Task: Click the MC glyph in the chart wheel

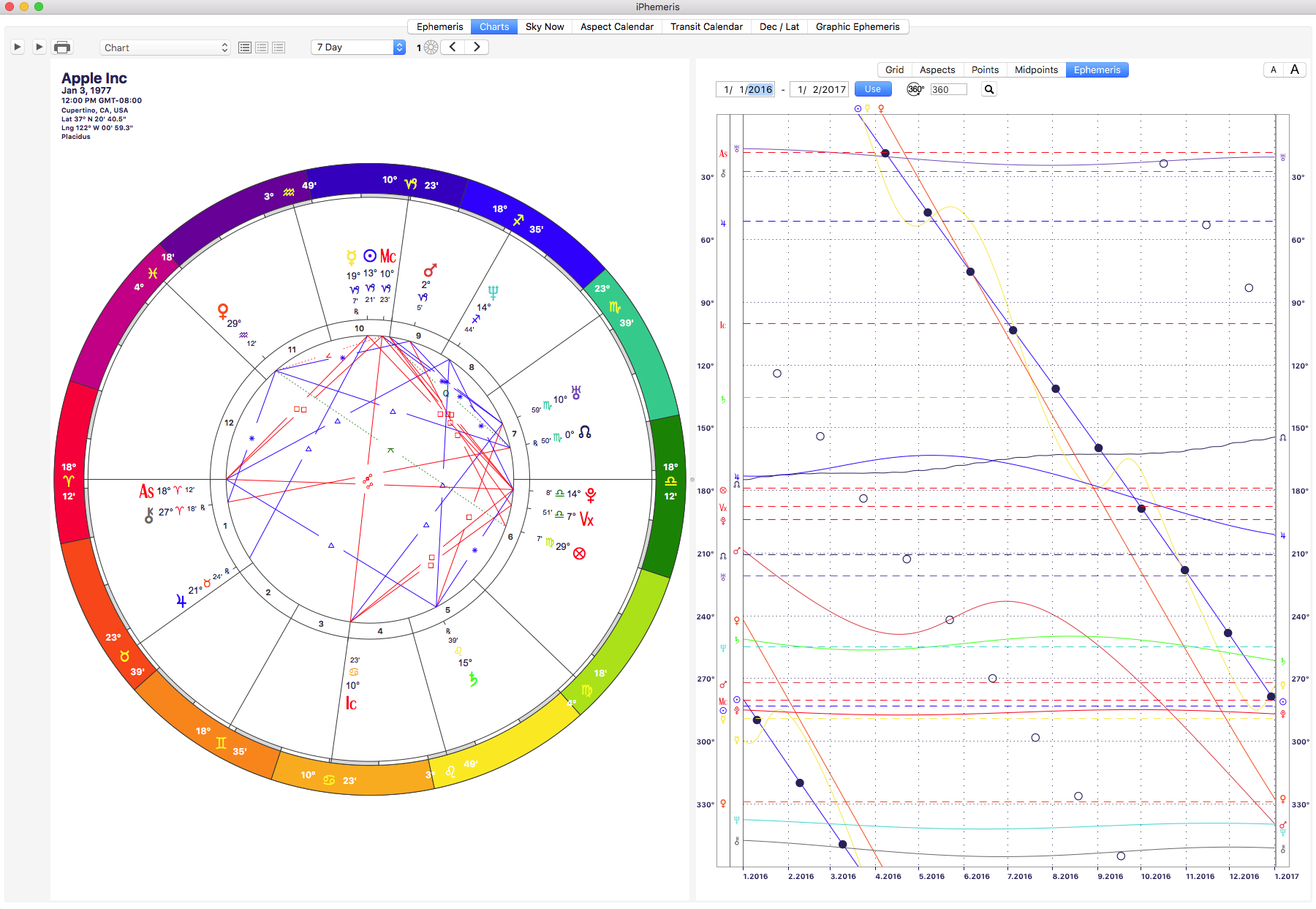Action: click(x=388, y=256)
